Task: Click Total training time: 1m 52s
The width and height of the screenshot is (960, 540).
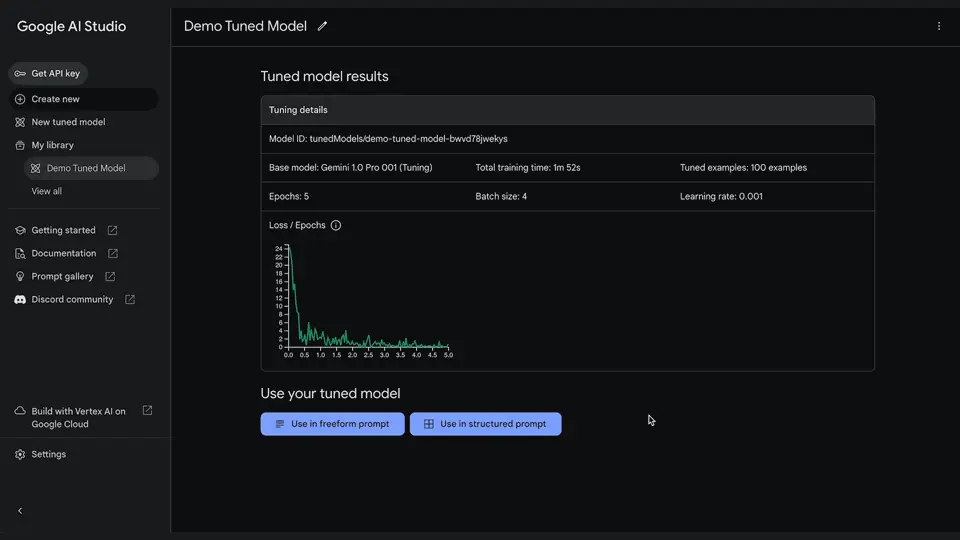Action: (x=528, y=168)
